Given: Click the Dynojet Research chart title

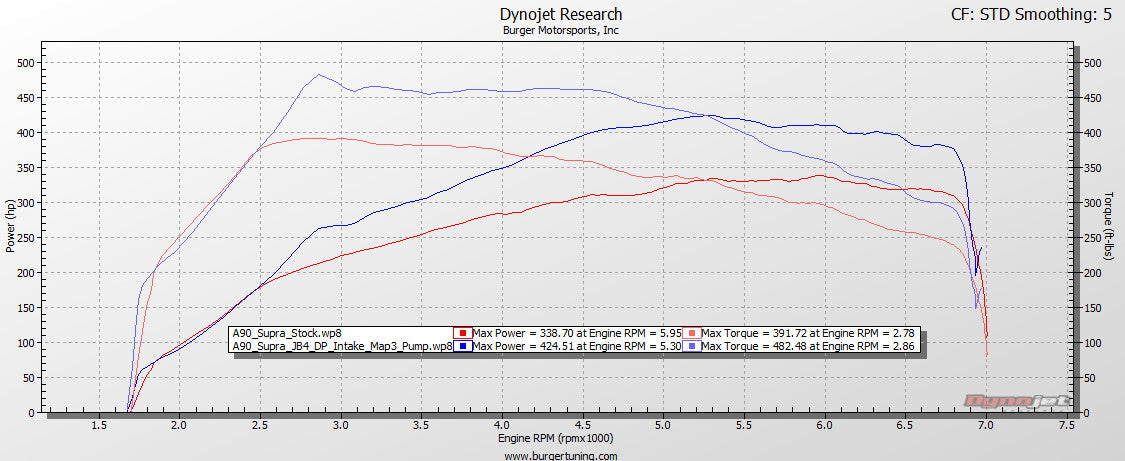Looking at the screenshot, I should 560,14.
